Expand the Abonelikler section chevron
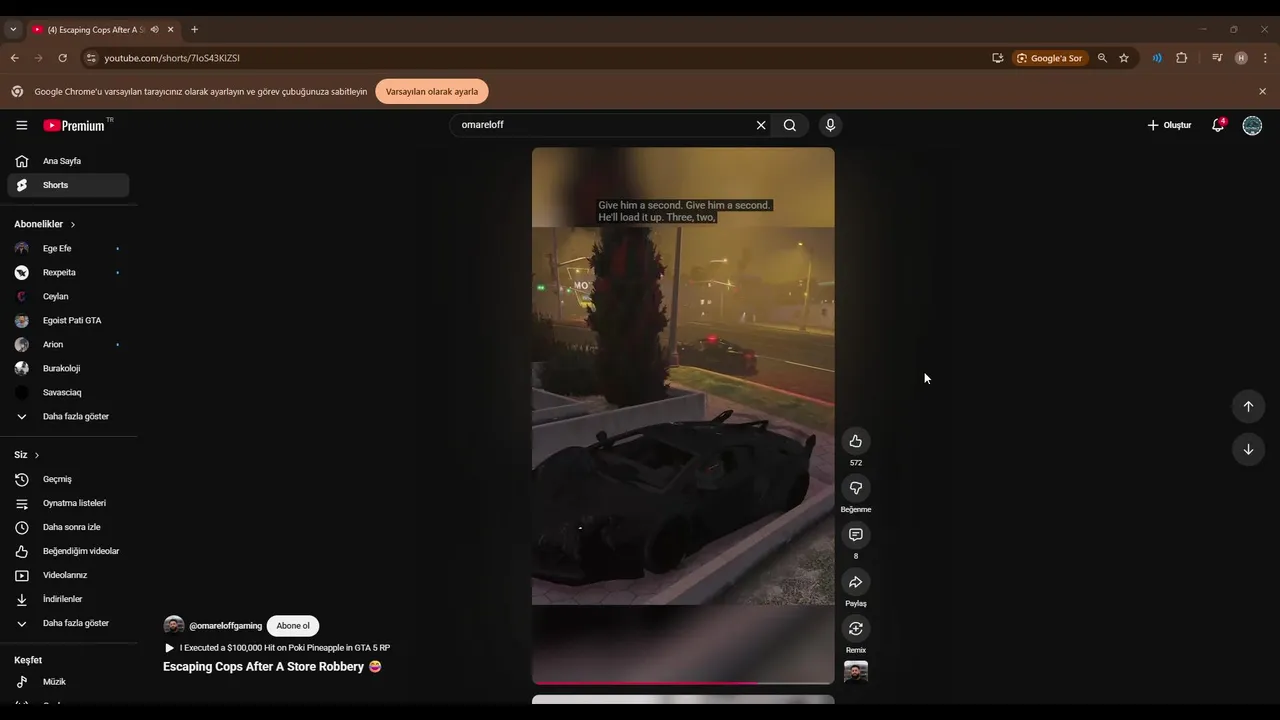This screenshot has height=720, width=1280. click(73, 224)
